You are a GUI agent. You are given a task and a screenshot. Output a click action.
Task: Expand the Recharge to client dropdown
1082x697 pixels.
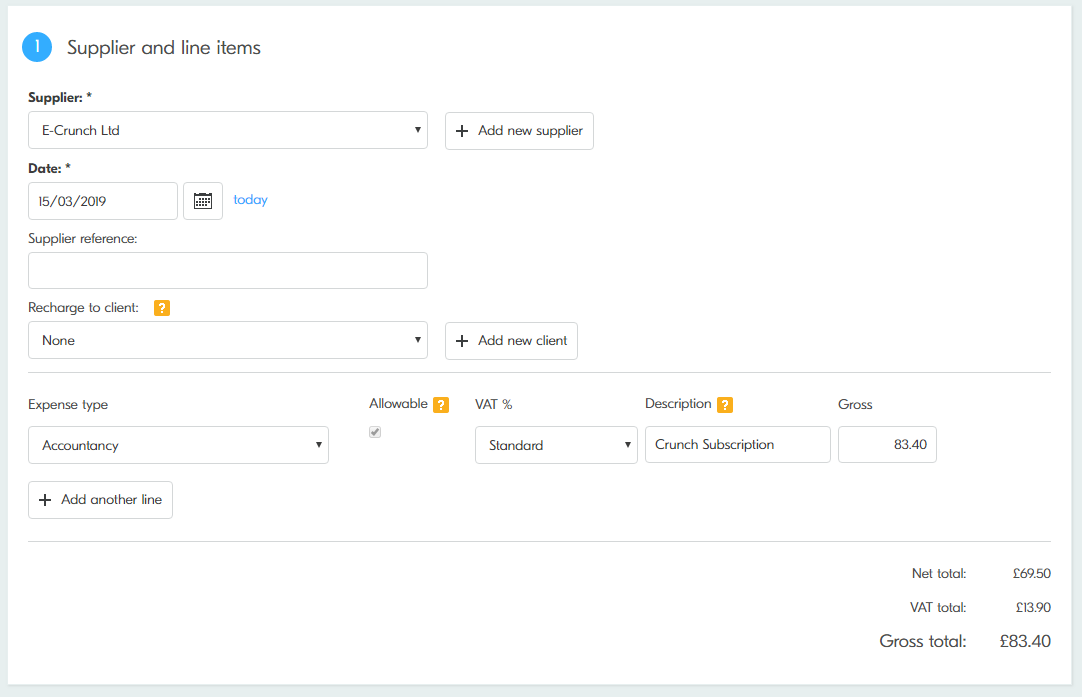[228, 340]
